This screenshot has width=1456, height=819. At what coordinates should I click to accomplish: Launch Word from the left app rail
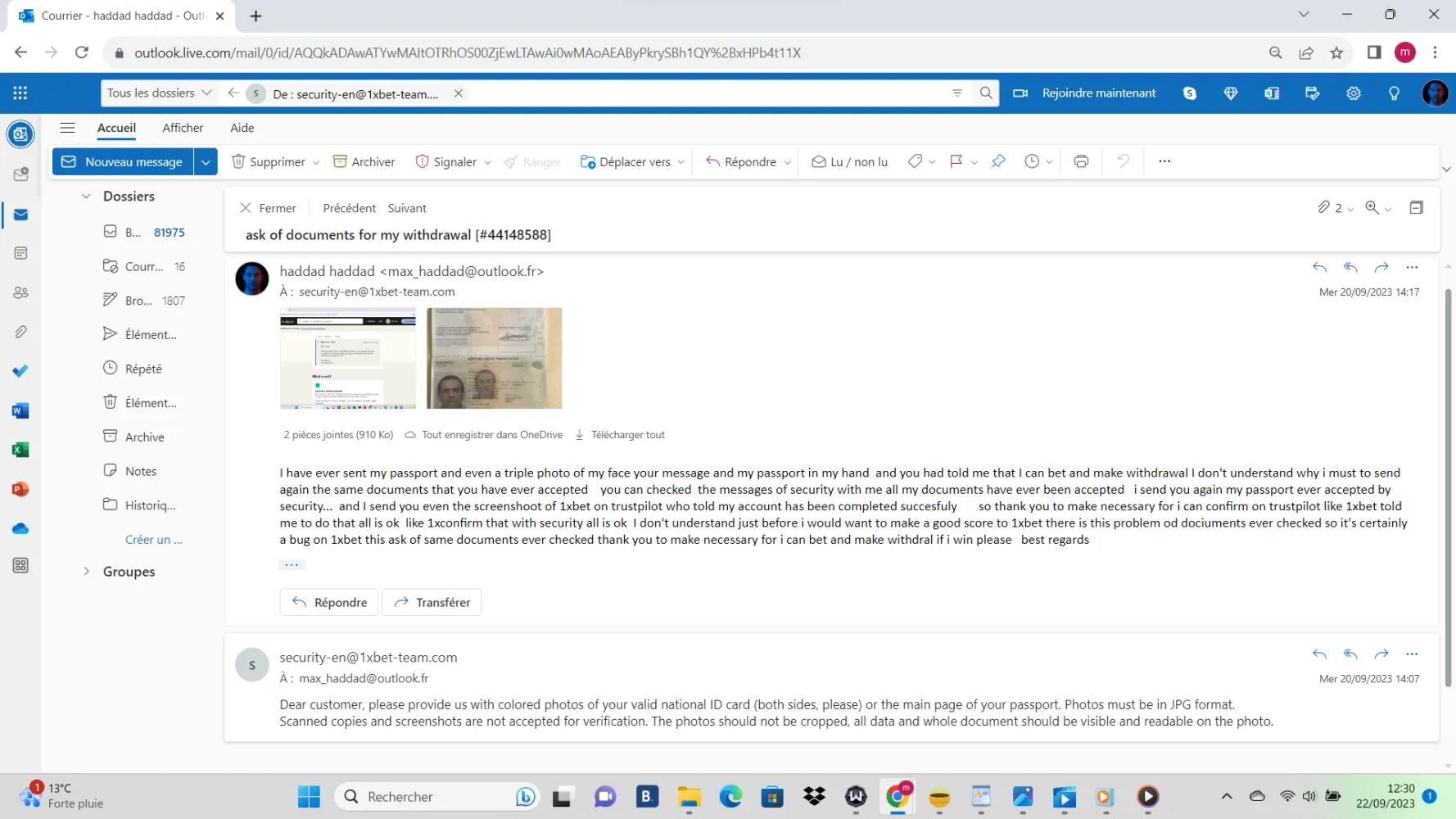21,410
